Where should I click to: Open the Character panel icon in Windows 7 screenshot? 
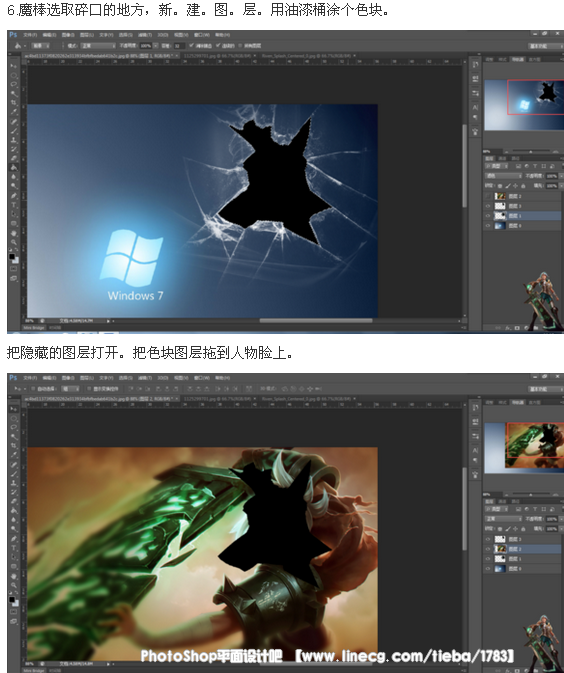click(475, 107)
